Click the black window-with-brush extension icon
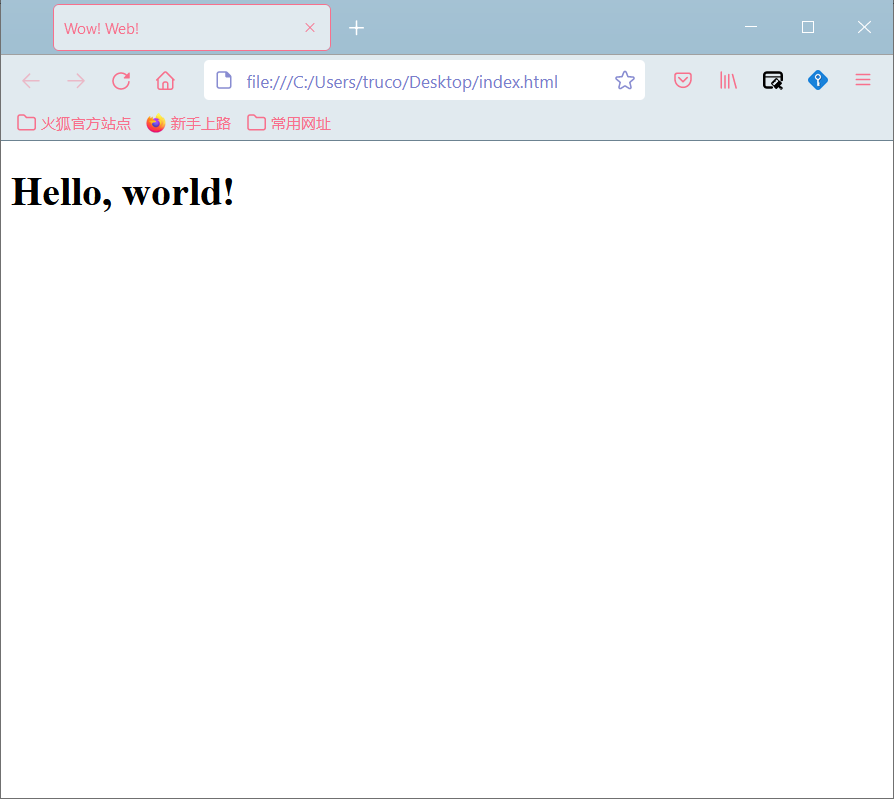Screen dimensions: 894x799 coord(773,81)
